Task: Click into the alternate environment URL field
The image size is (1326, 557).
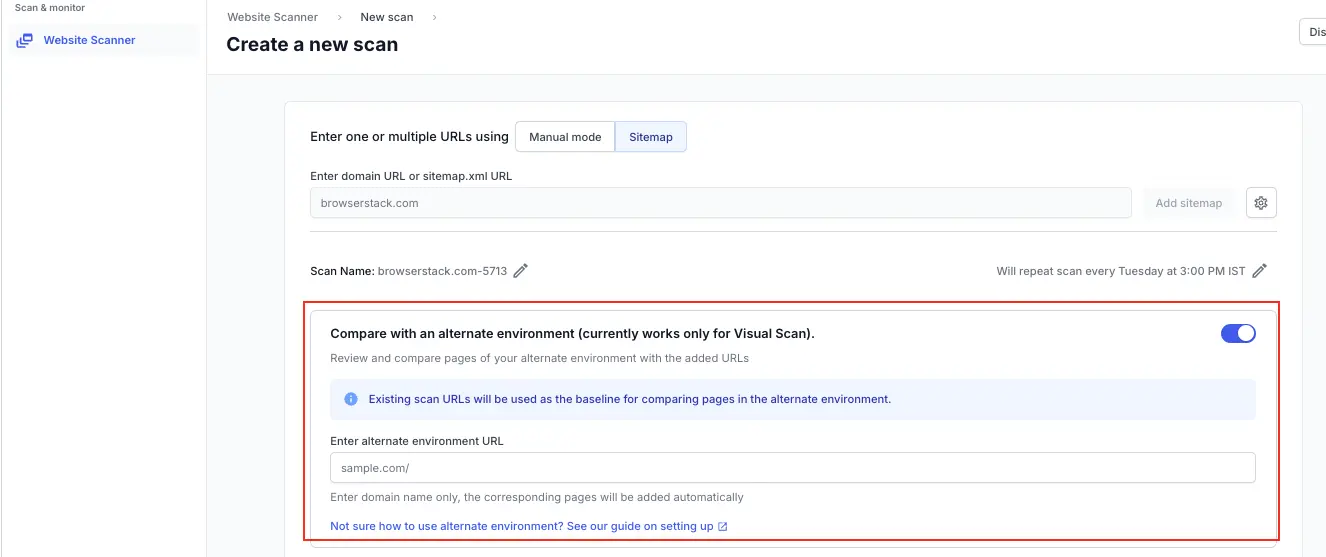Action: click(x=792, y=468)
